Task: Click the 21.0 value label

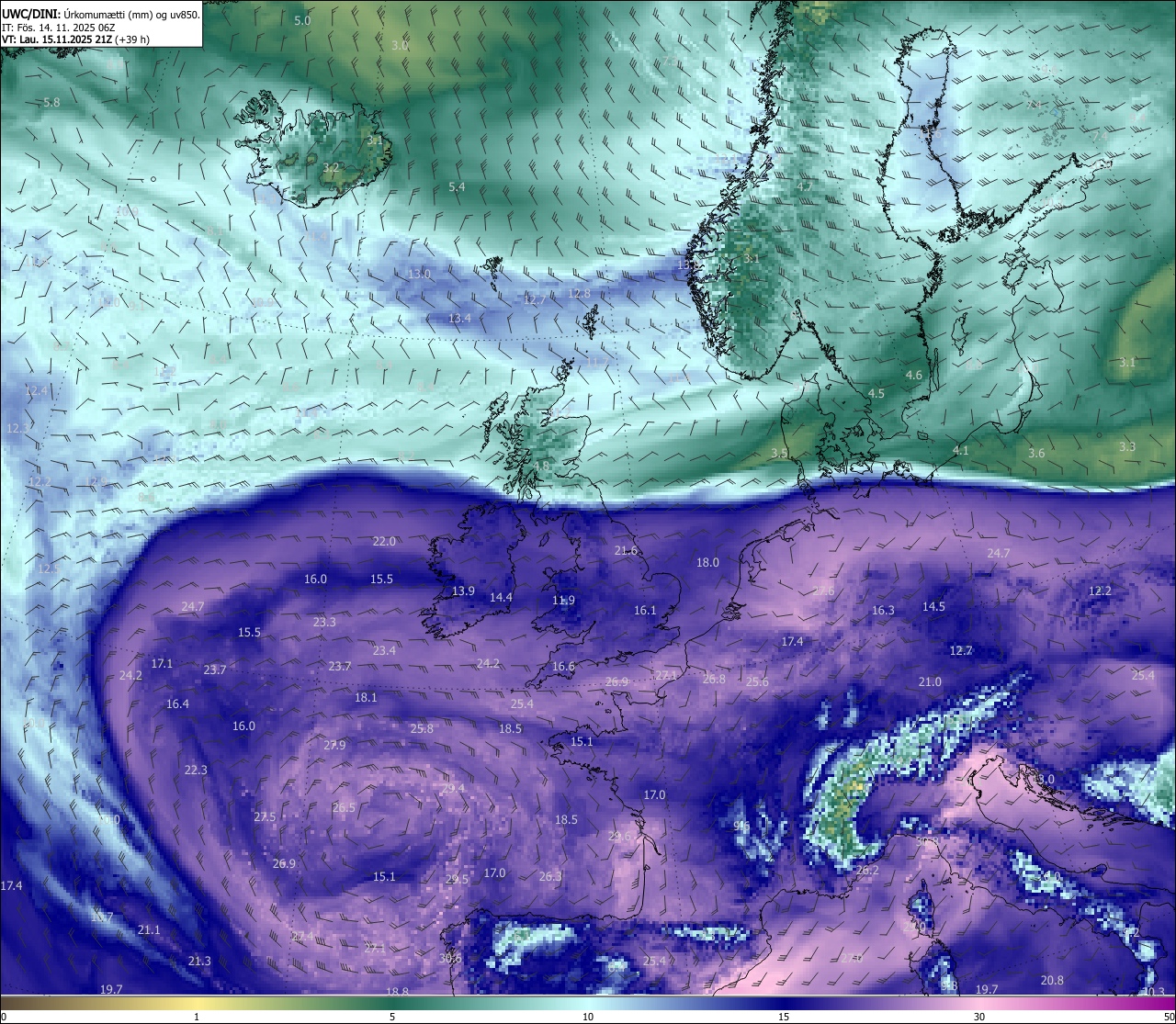Action: [930, 682]
